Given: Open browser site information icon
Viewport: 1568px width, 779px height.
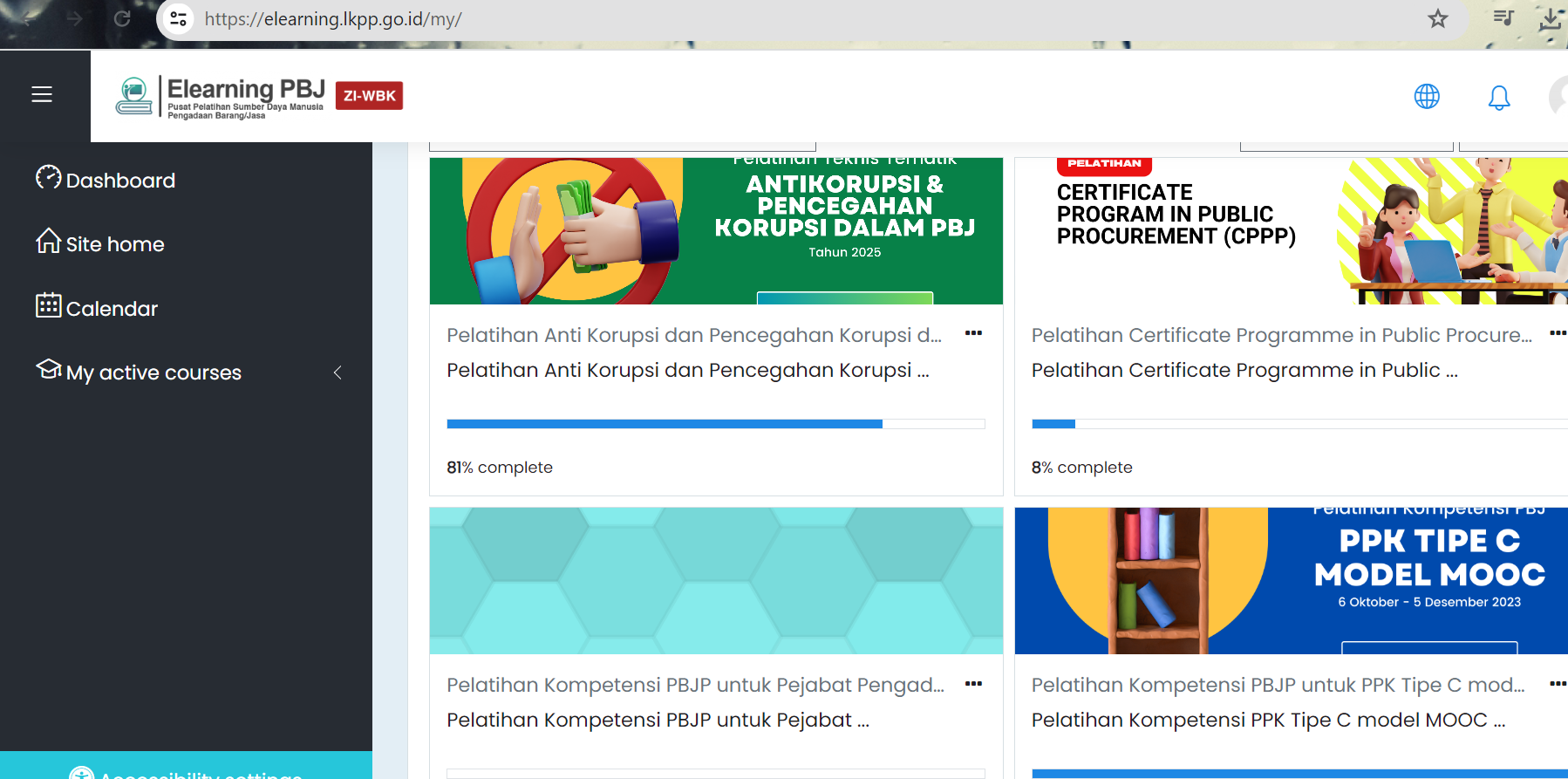Looking at the screenshot, I should (179, 18).
